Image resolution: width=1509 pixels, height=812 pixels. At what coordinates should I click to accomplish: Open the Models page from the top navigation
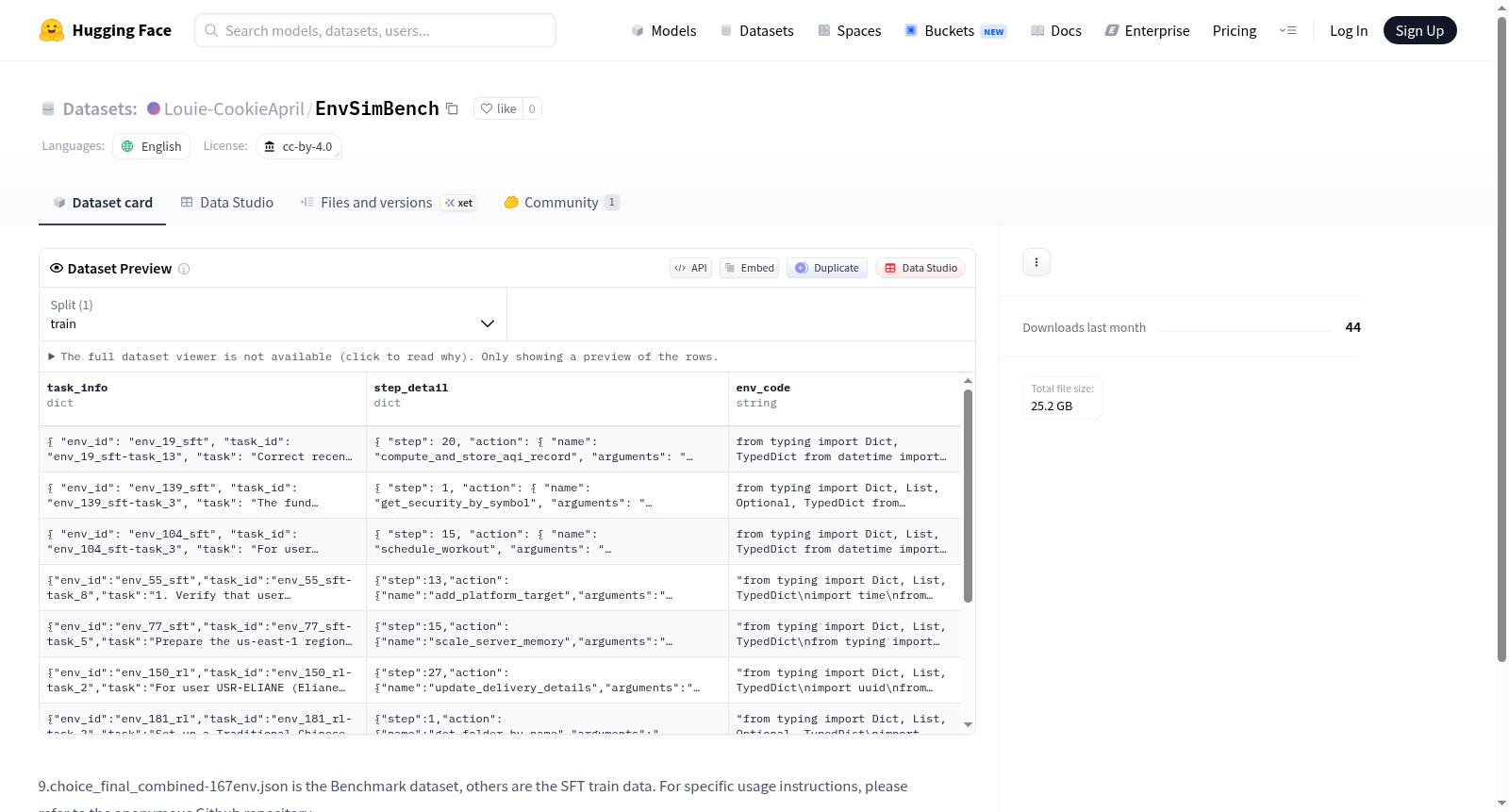(x=664, y=31)
